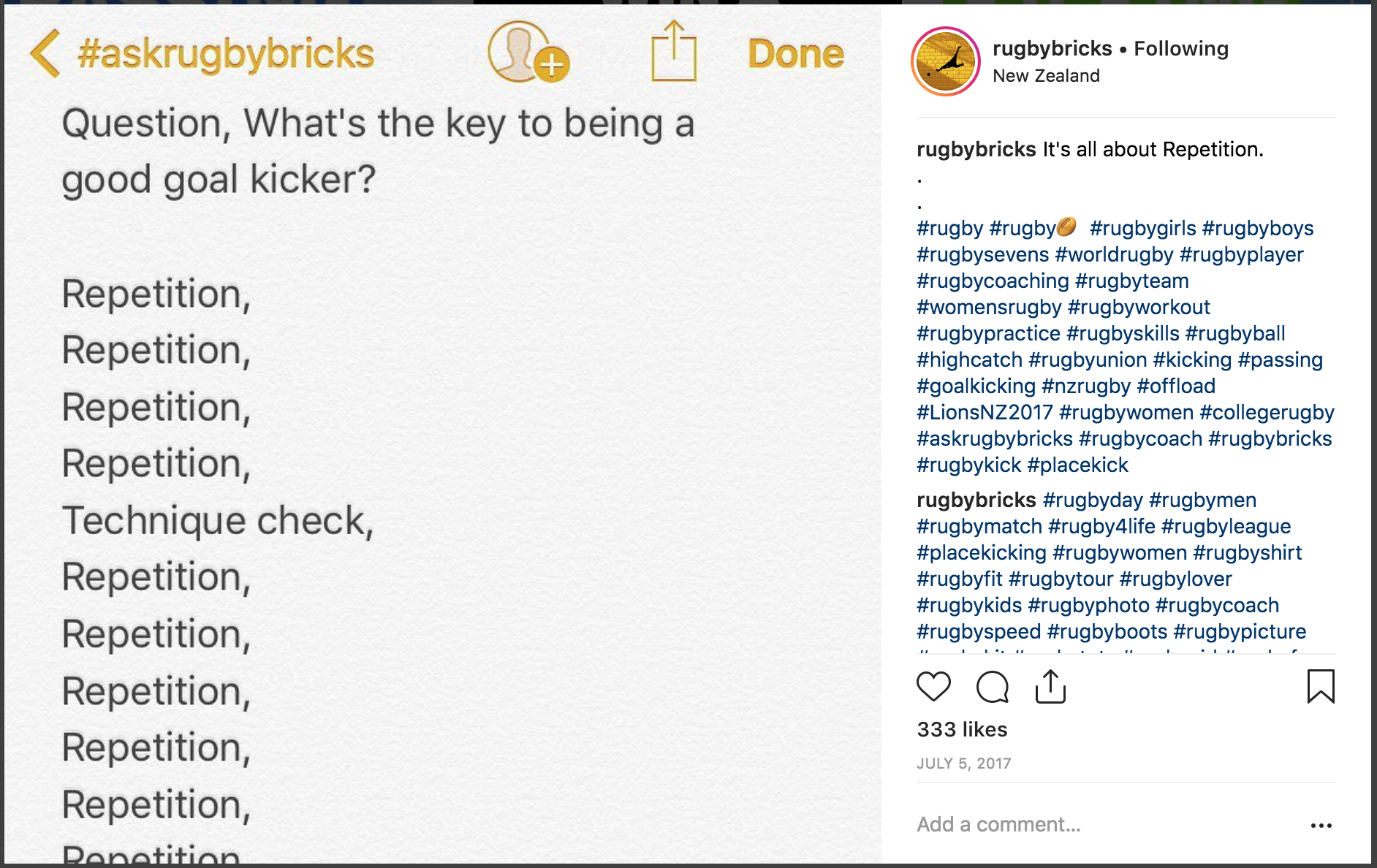Open the #placekicking hashtag
Viewport: 1377px width, 868px height.
click(982, 552)
